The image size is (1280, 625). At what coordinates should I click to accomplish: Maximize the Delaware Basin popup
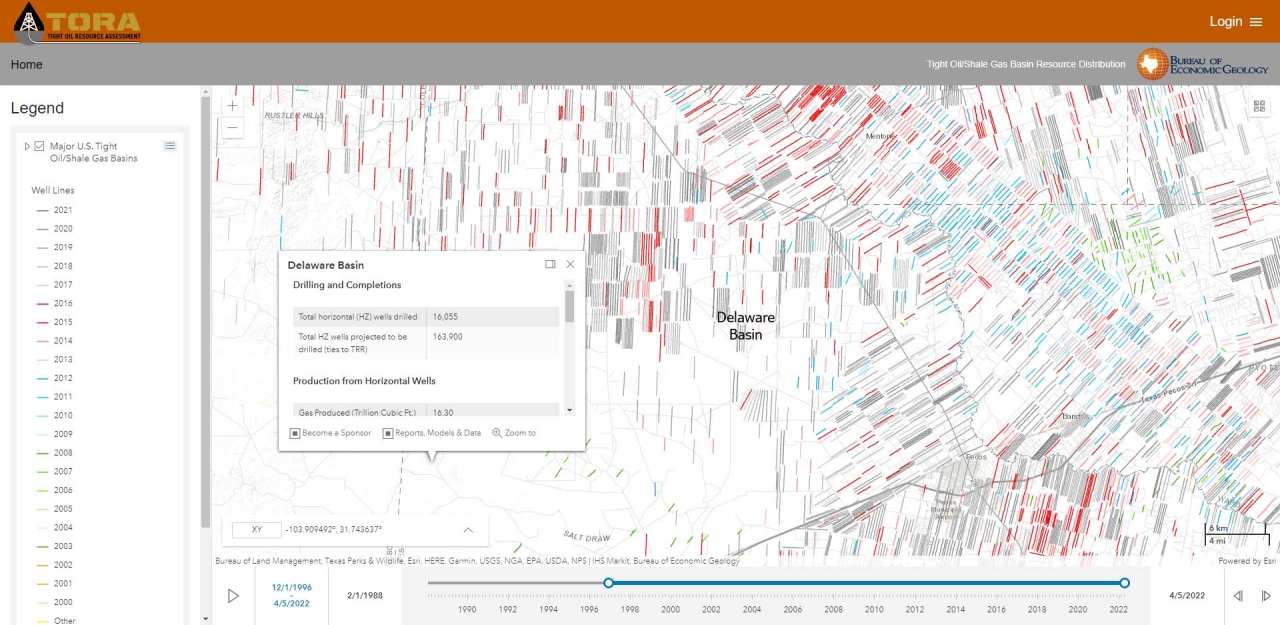[550, 264]
